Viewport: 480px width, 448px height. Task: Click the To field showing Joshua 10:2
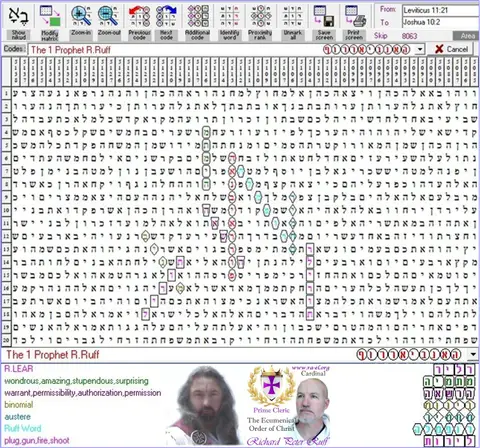click(x=441, y=22)
